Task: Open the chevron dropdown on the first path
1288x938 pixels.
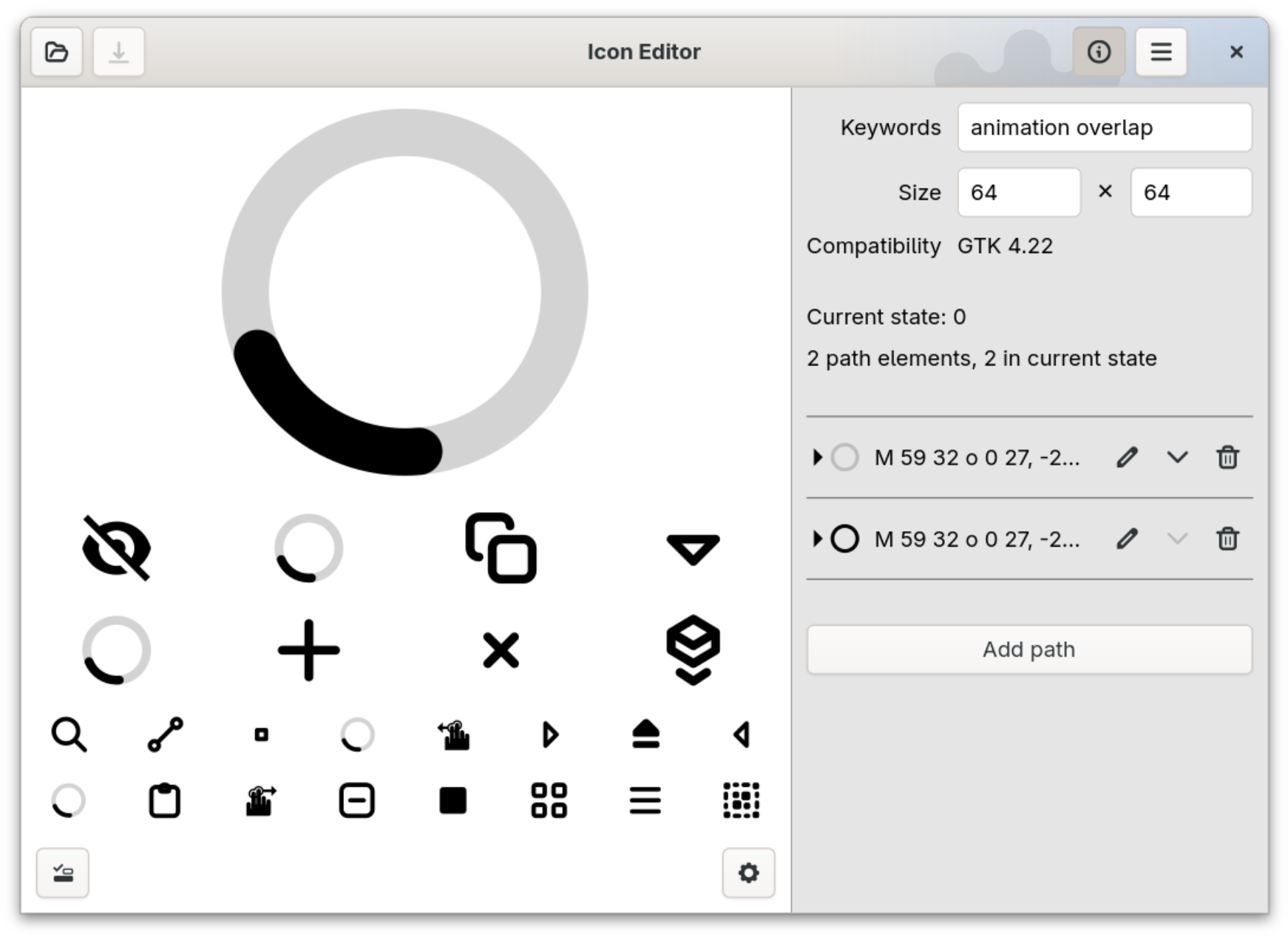Action: (x=1177, y=457)
